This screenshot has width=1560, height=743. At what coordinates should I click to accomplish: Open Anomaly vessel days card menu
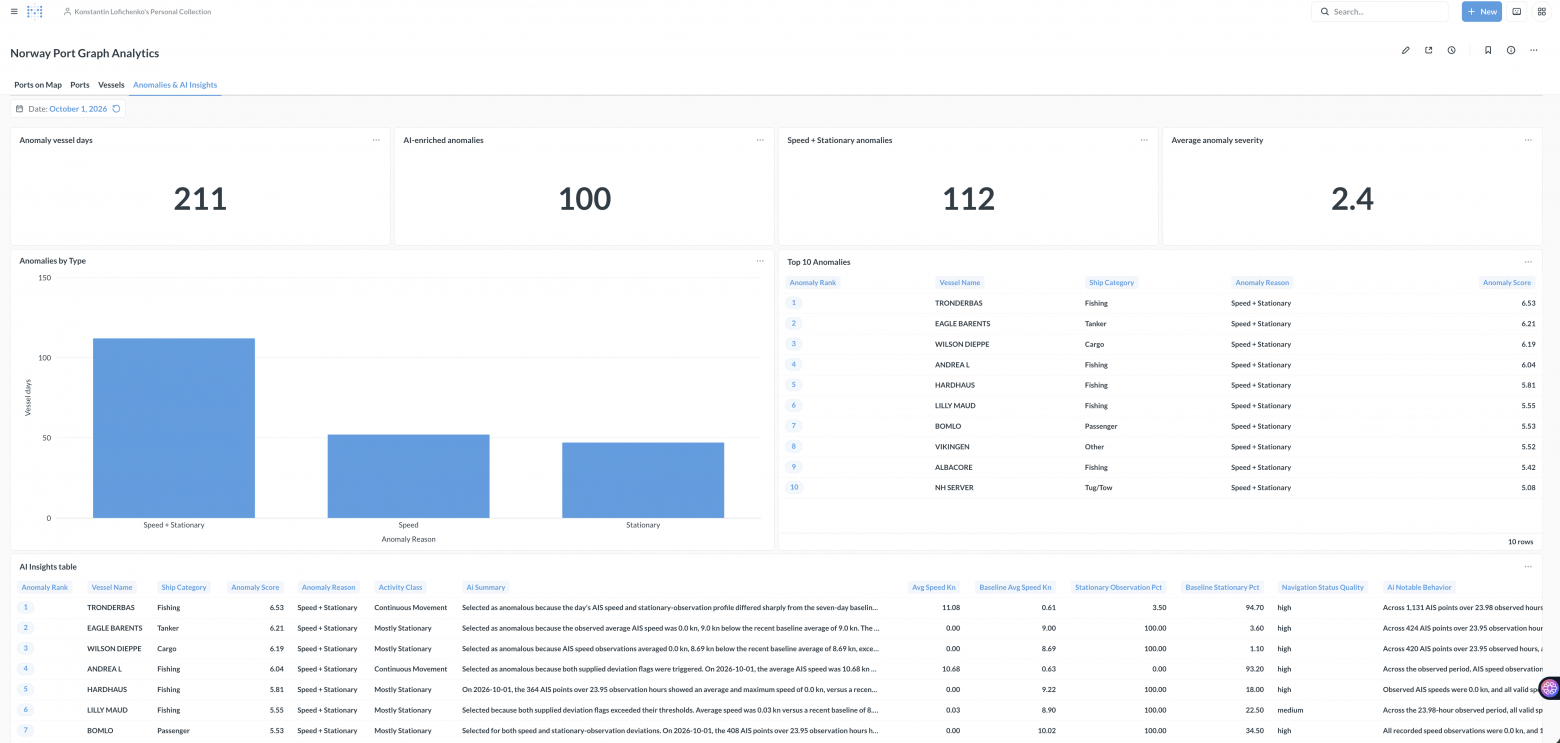tap(376, 140)
